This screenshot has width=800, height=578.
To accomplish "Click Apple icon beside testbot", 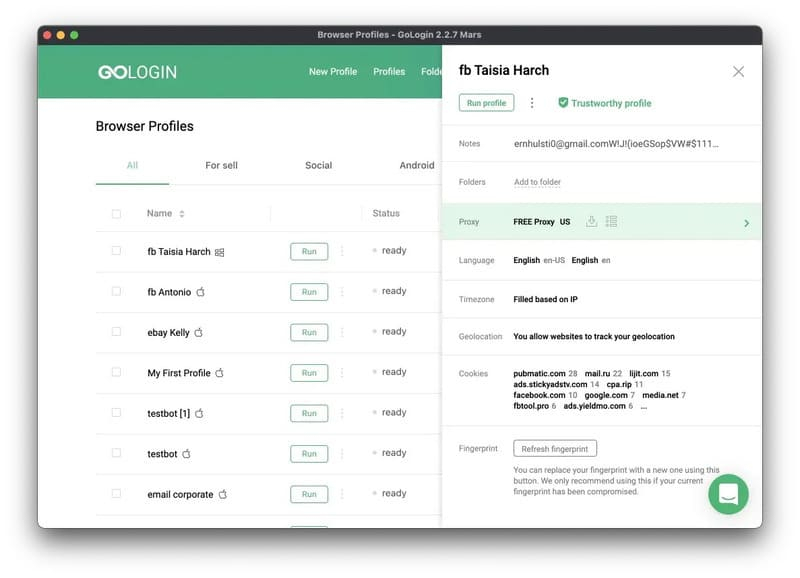I will pyautogui.click(x=186, y=453).
